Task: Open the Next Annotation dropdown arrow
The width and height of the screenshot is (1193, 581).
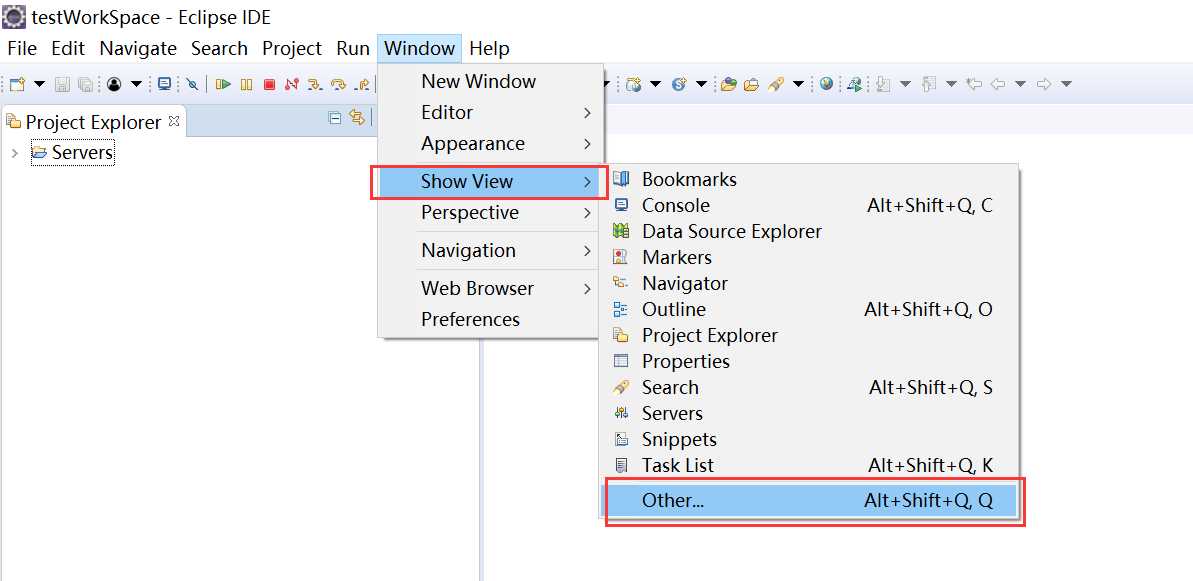Action: 905,84
